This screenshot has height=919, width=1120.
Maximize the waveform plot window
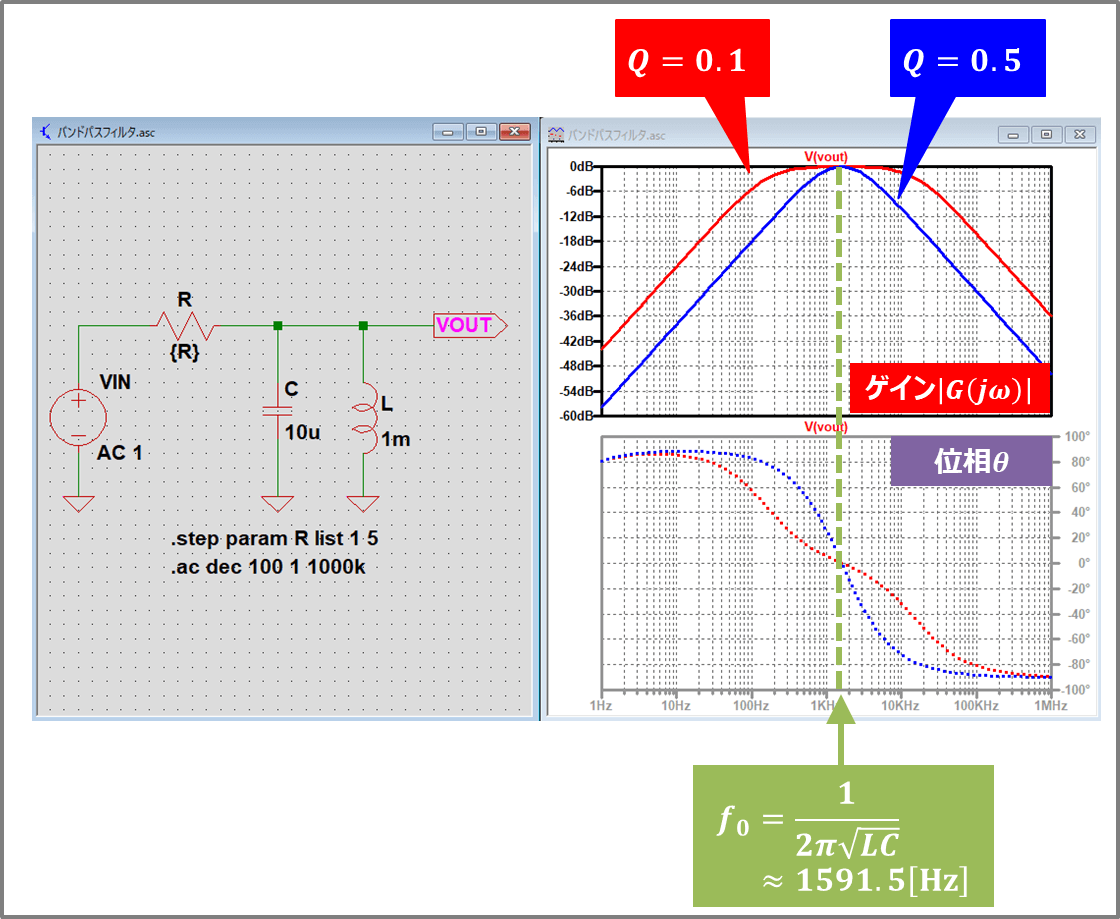tap(1047, 134)
